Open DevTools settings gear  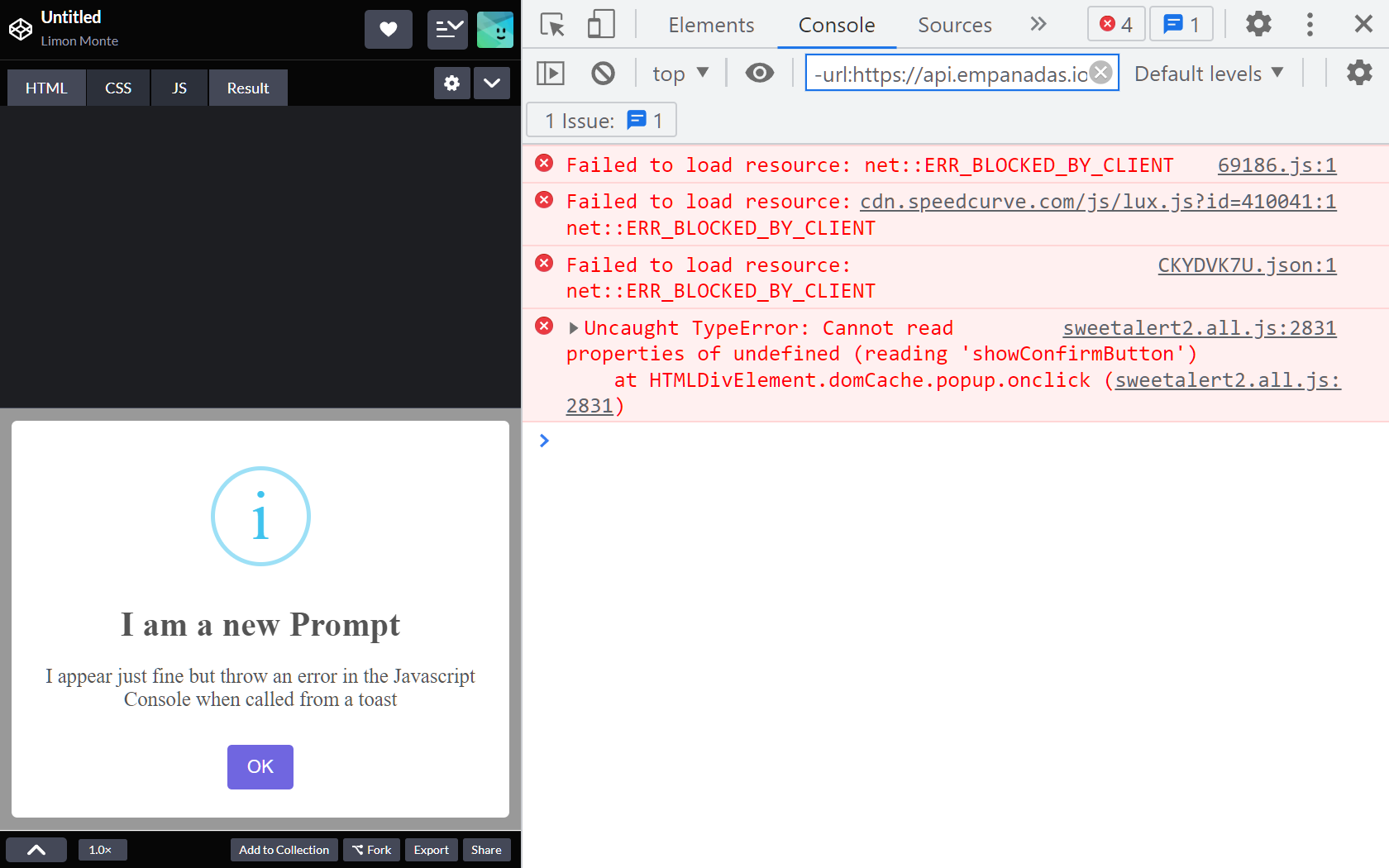(1258, 24)
